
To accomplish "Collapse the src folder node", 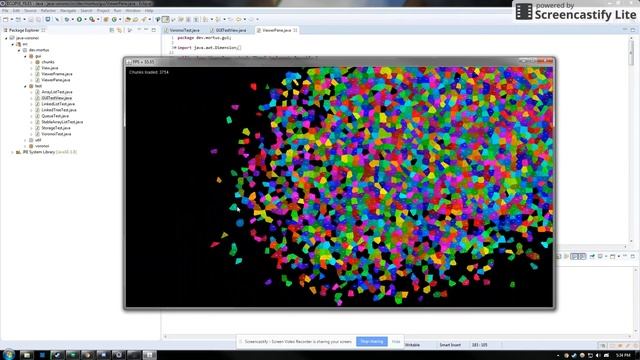I will coord(13,44).
